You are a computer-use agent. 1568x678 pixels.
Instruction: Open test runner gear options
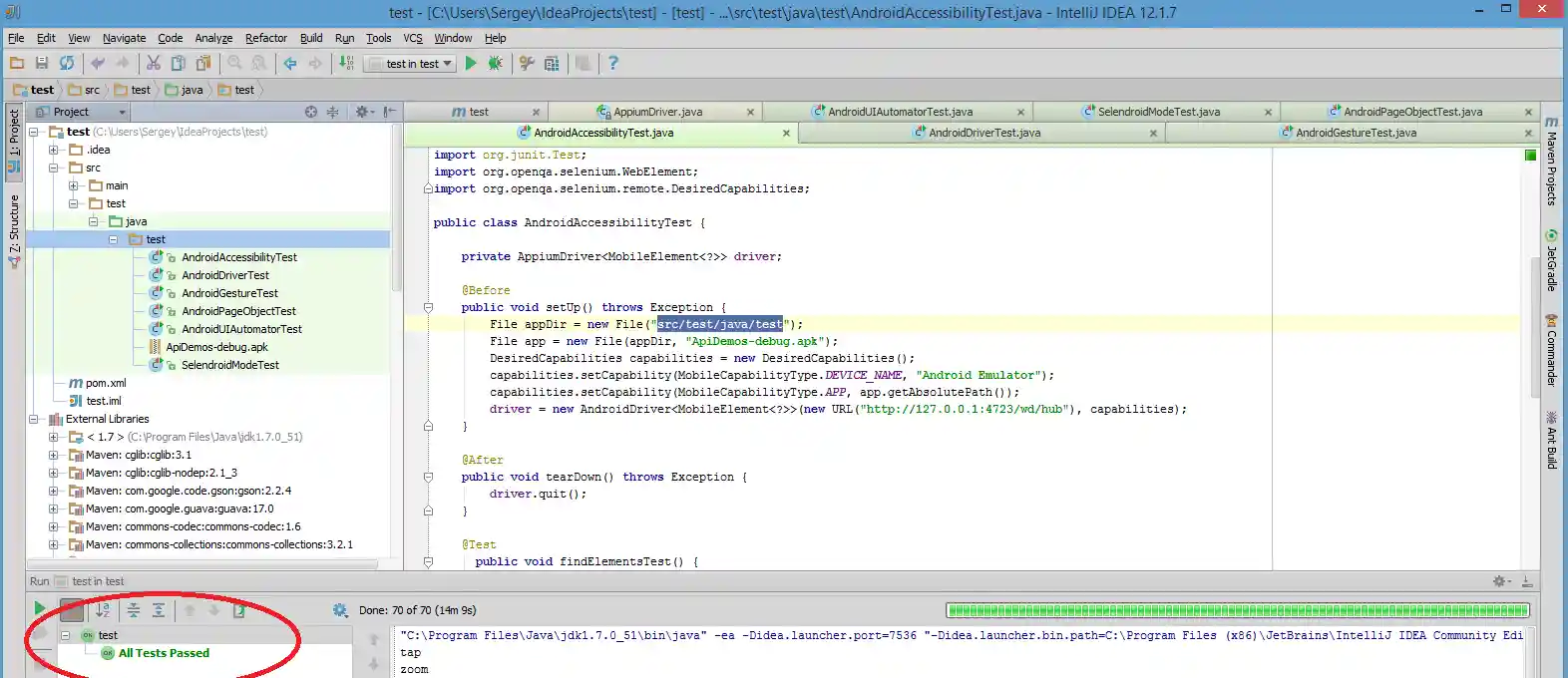(340, 610)
